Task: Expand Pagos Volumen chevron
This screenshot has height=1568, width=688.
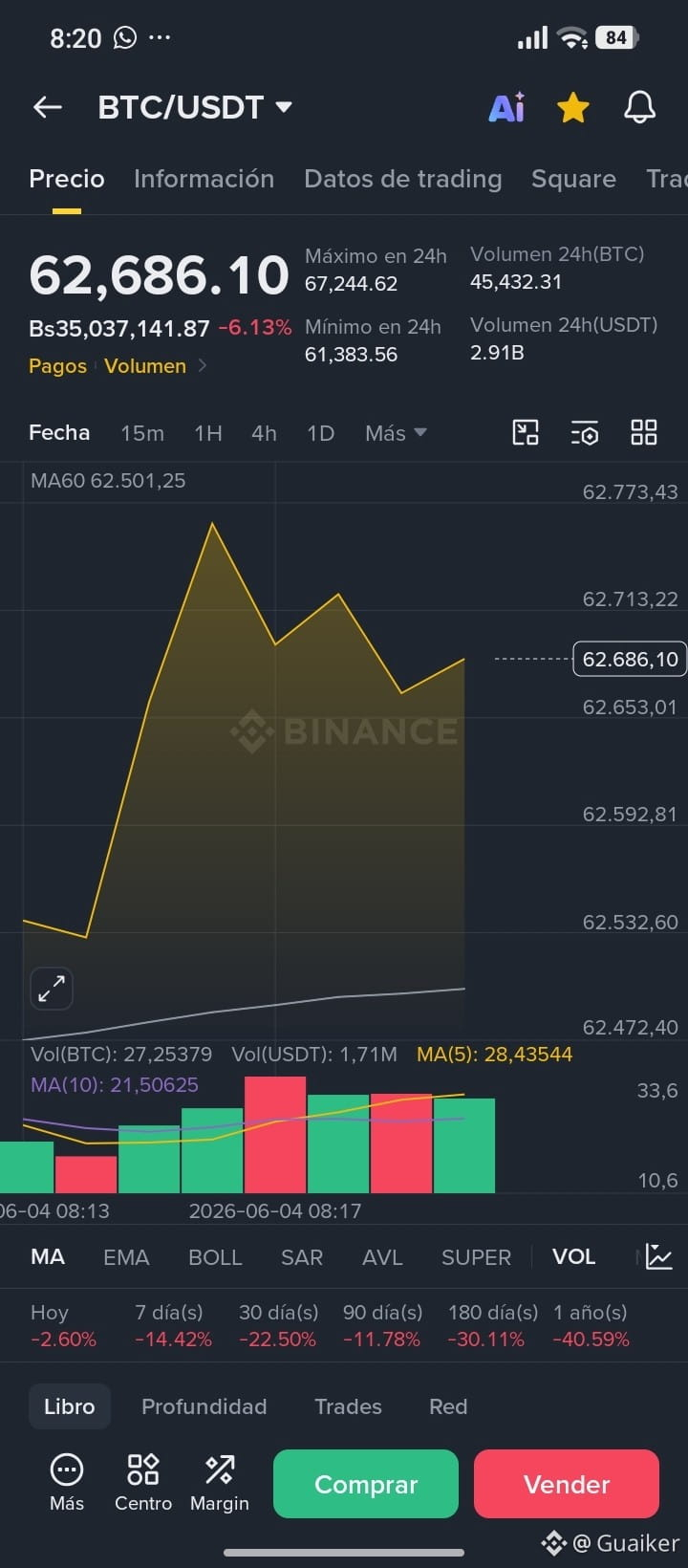Action: (x=202, y=366)
